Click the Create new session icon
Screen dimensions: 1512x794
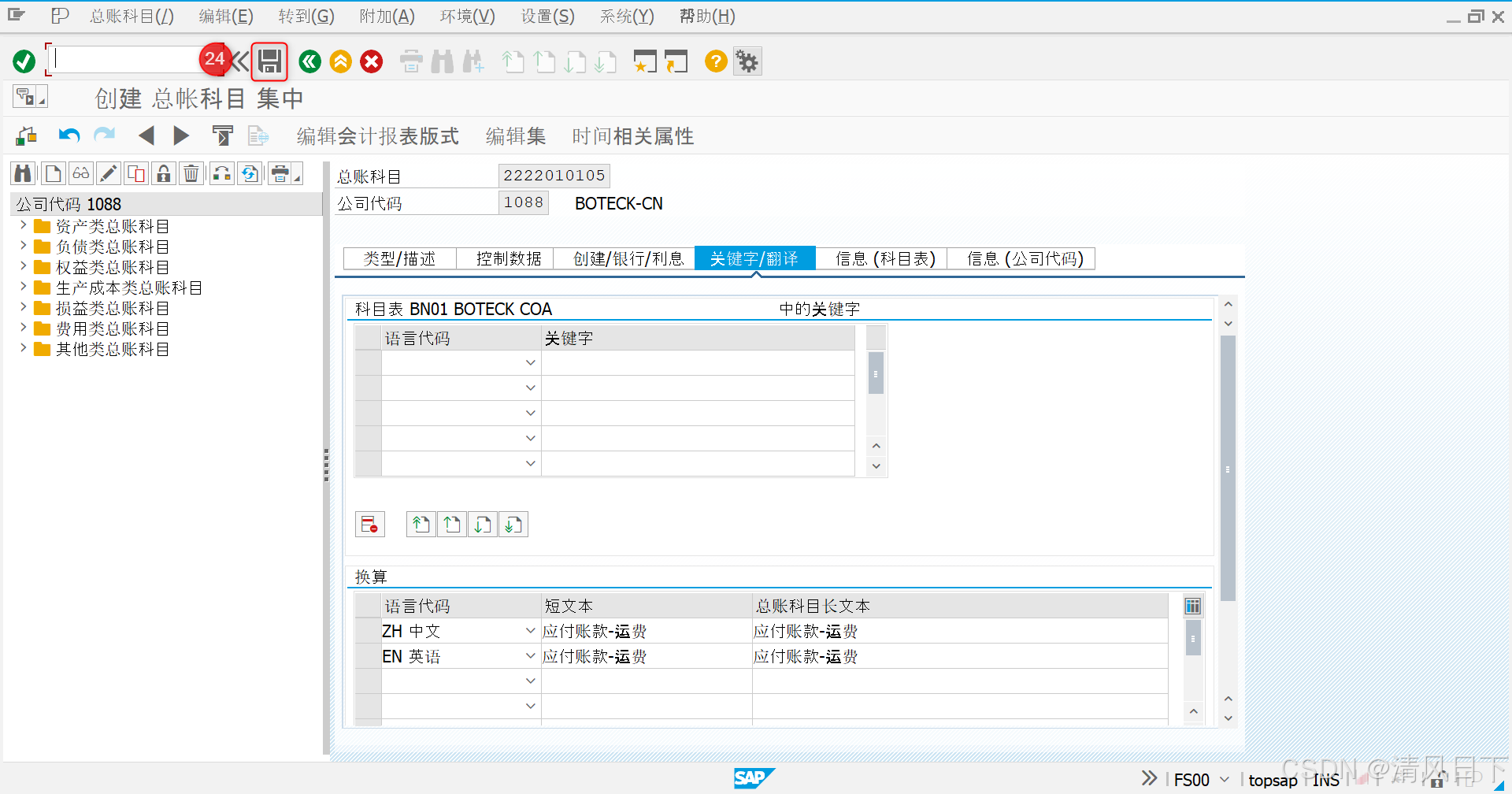[644, 61]
